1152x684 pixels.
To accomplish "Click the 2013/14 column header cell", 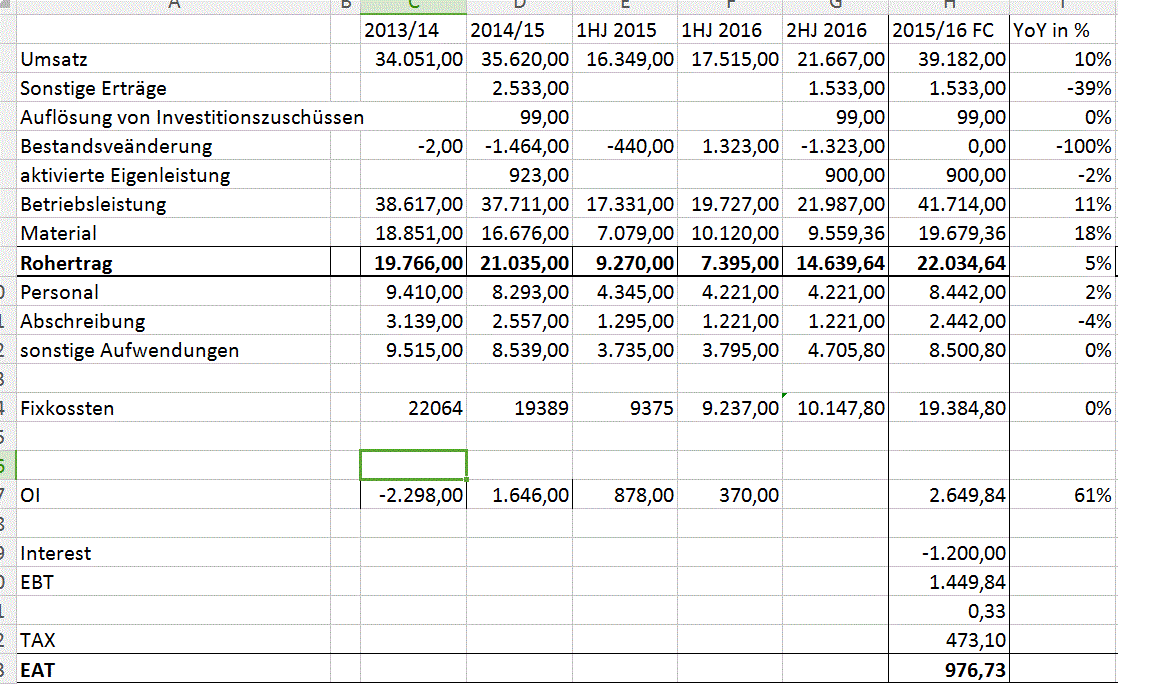I will (x=413, y=30).
